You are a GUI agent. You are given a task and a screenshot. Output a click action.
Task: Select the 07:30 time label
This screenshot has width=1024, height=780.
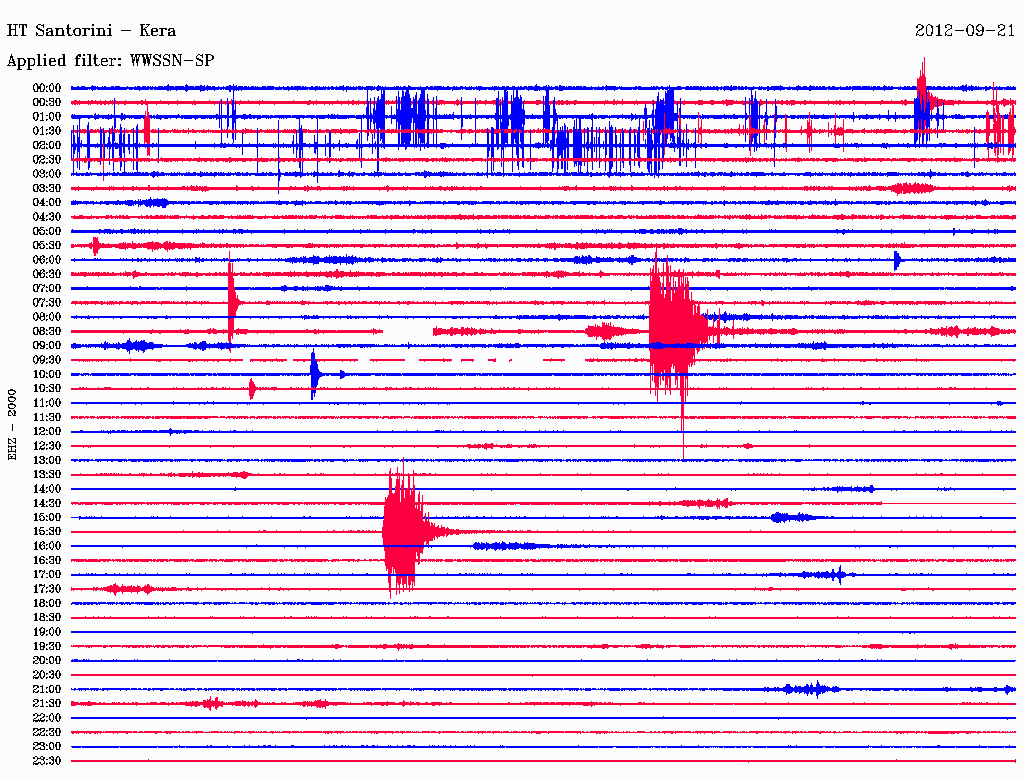pos(47,302)
